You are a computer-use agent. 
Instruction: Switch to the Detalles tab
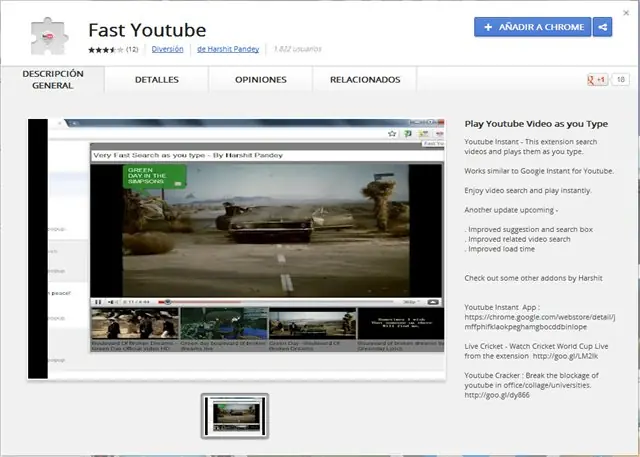(x=157, y=80)
